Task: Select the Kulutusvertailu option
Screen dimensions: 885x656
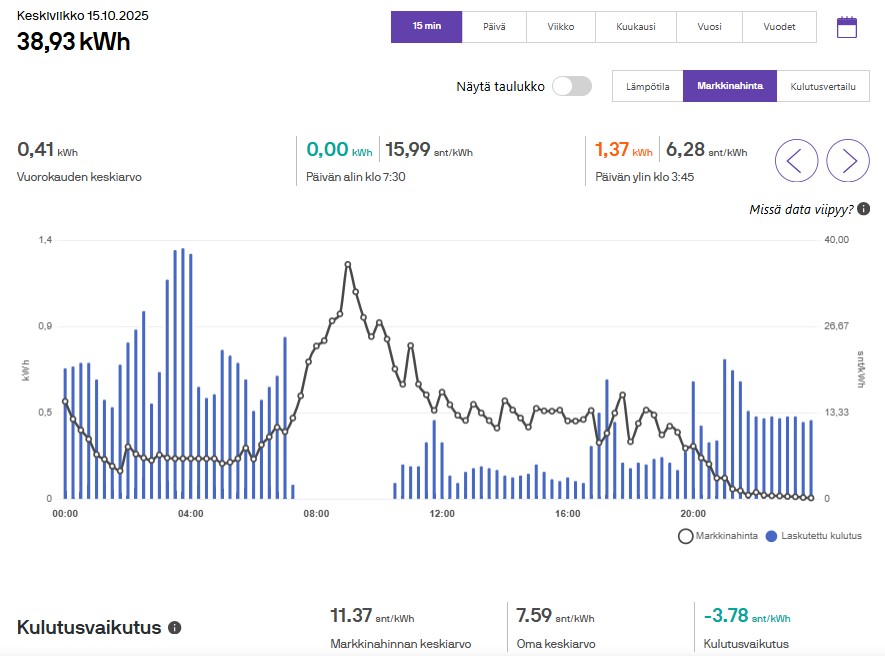Action: click(x=822, y=87)
